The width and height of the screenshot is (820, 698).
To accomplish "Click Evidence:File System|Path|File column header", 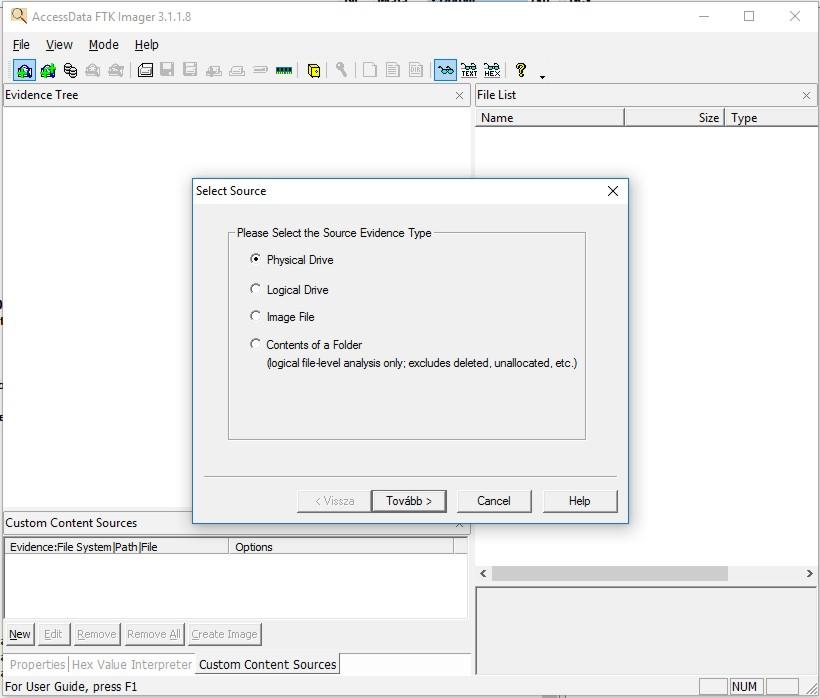I will click(117, 547).
